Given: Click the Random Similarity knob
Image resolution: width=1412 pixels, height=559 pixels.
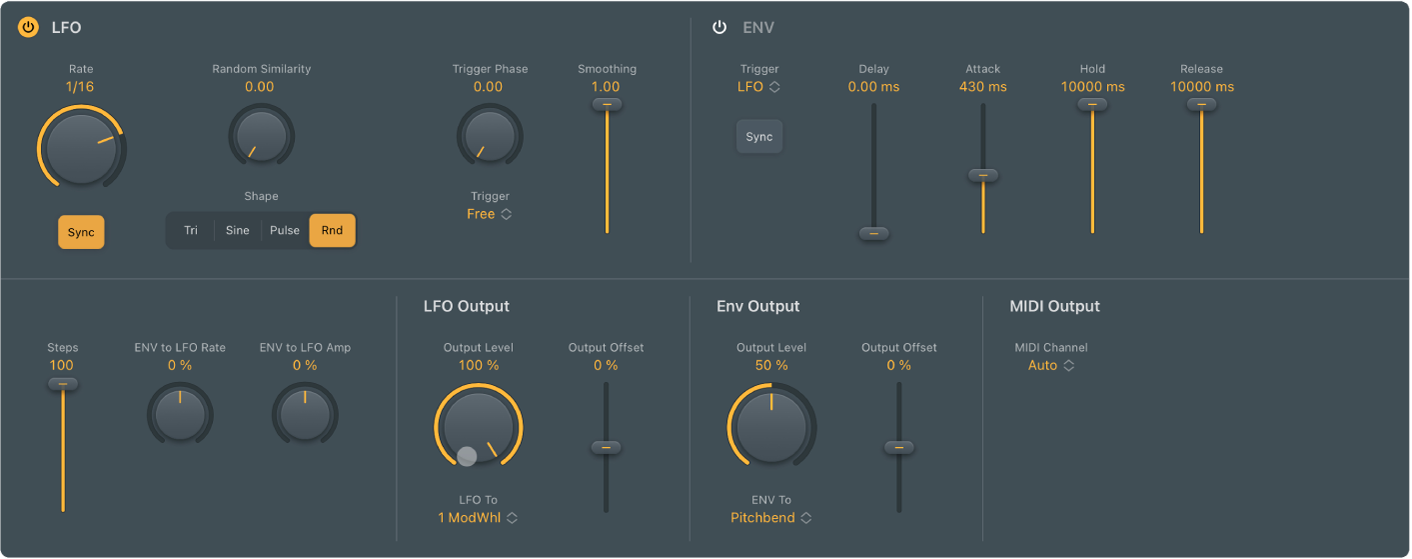Looking at the screenshot, I should [261, 136].
